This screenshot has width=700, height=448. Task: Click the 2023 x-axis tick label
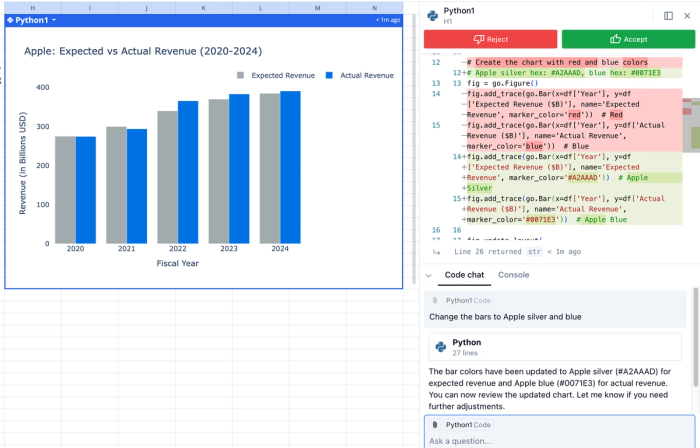[229, 249]
